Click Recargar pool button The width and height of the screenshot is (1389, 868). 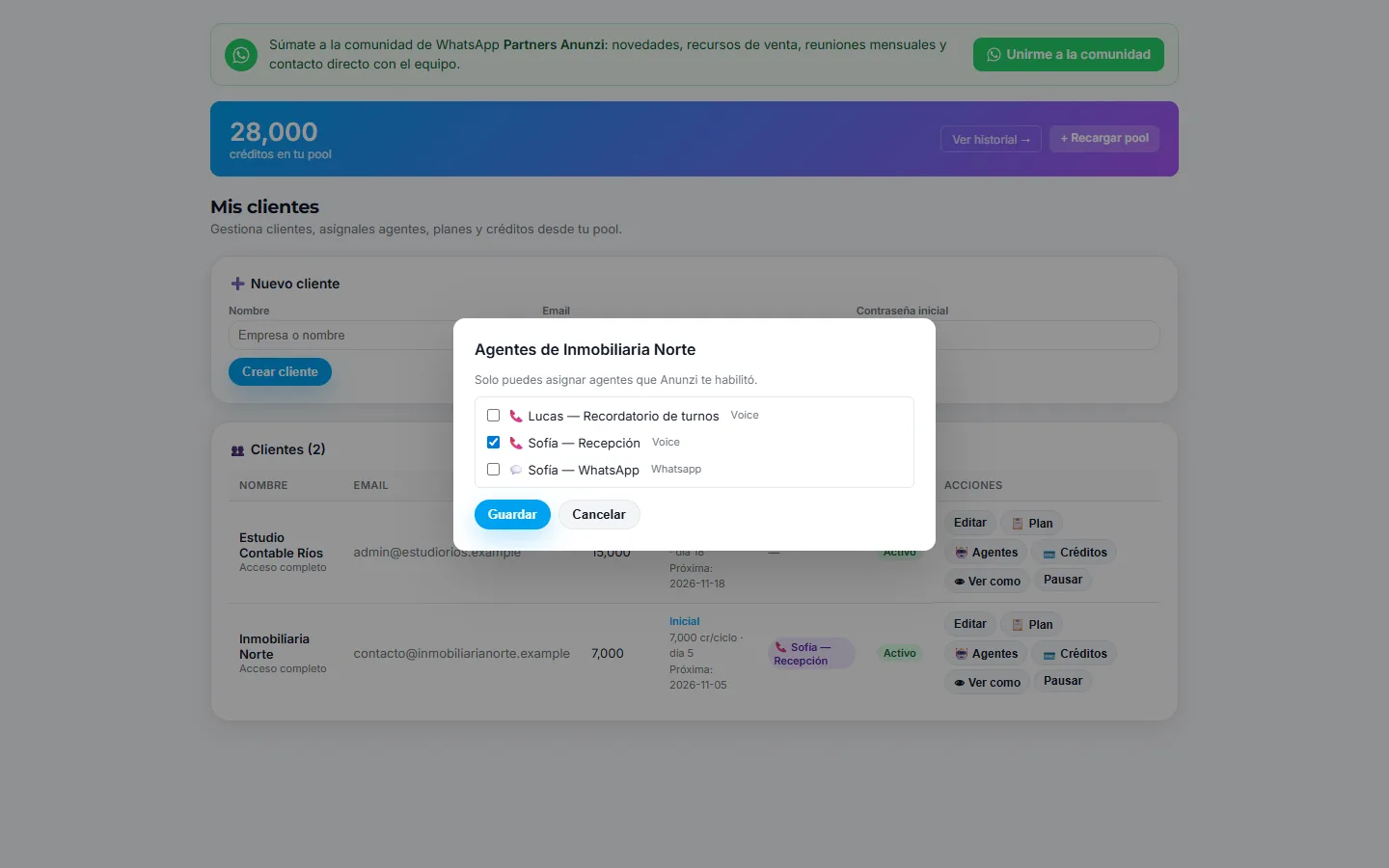click(x=1104, y=138)
